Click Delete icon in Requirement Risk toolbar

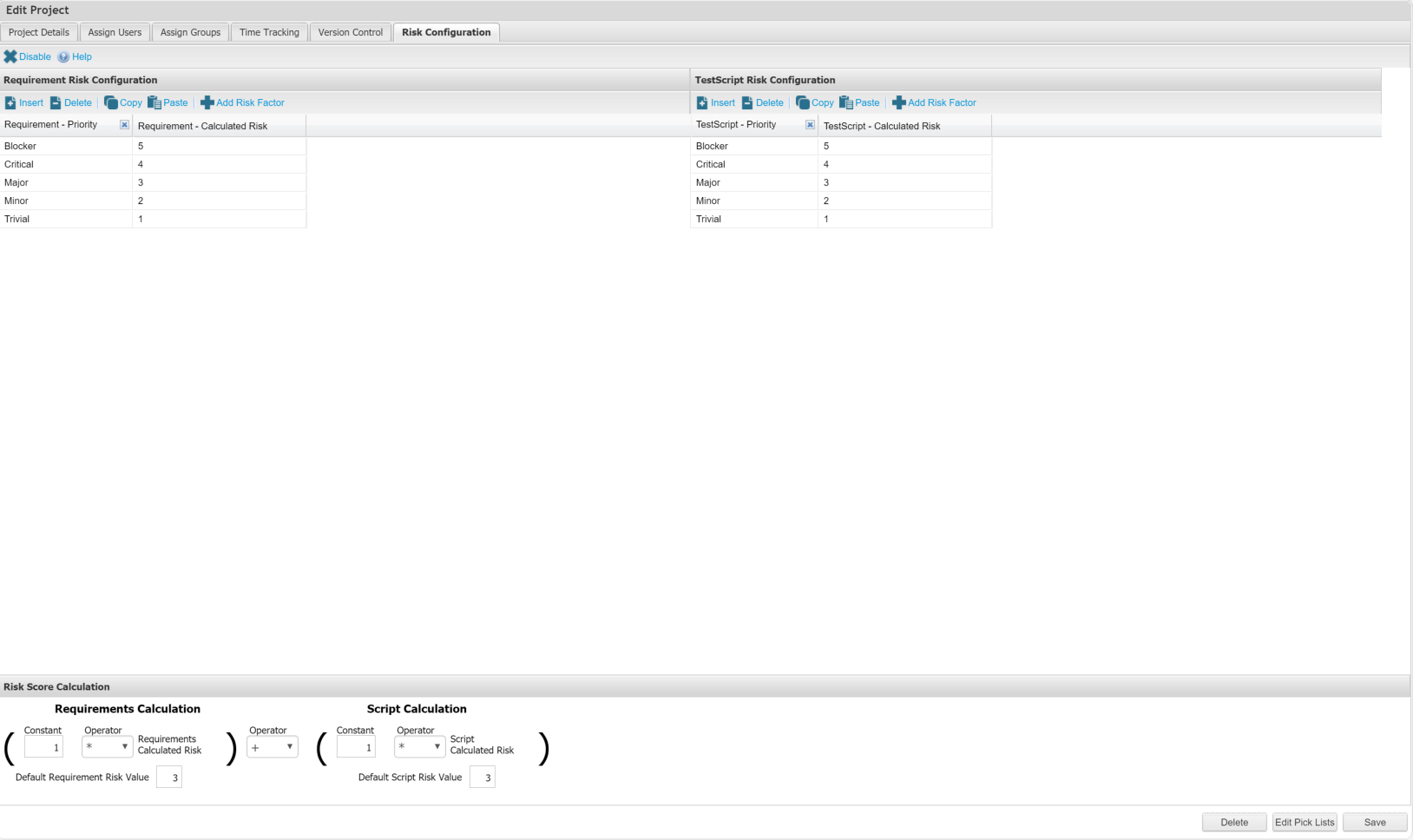coord(56,102)
